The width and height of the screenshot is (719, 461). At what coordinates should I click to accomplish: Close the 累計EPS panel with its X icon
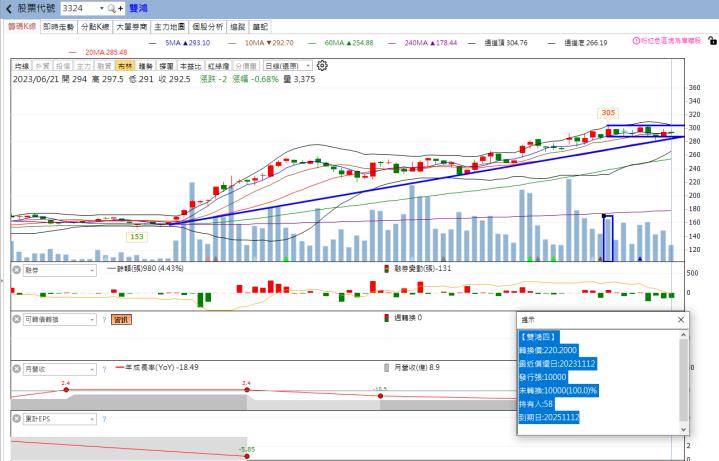(x=16, y=417)
